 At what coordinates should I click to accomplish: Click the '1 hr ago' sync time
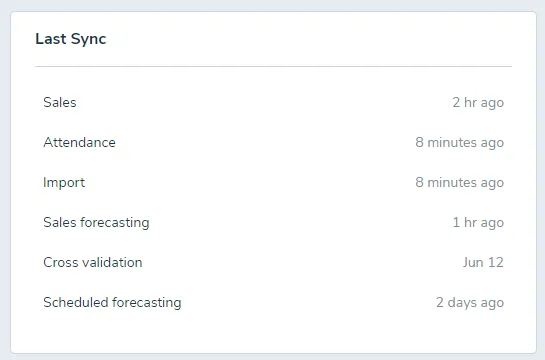point(478,223)
